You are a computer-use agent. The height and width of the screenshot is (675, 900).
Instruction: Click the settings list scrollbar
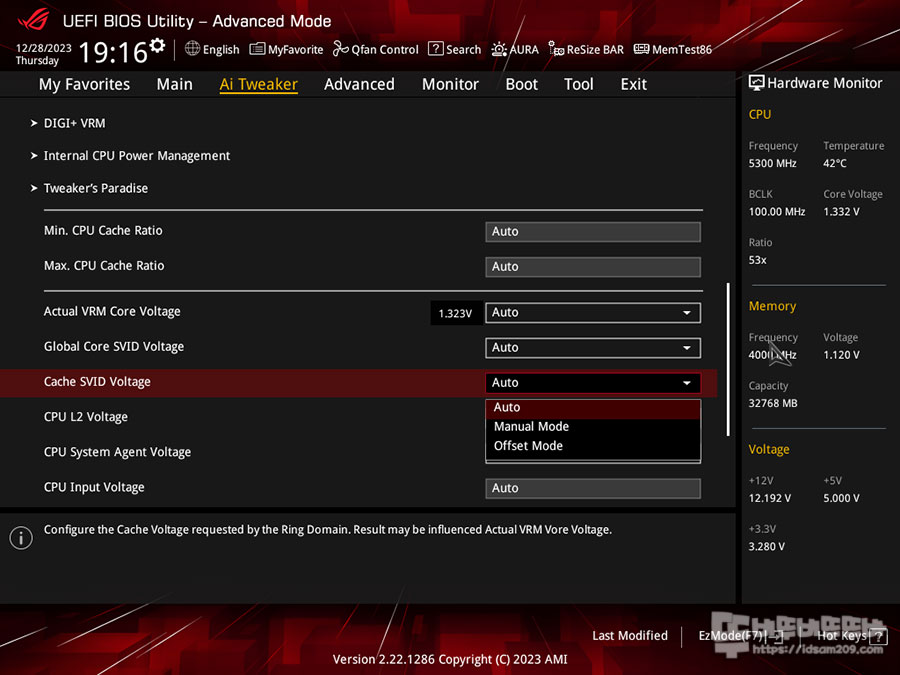tap(728, 359)
